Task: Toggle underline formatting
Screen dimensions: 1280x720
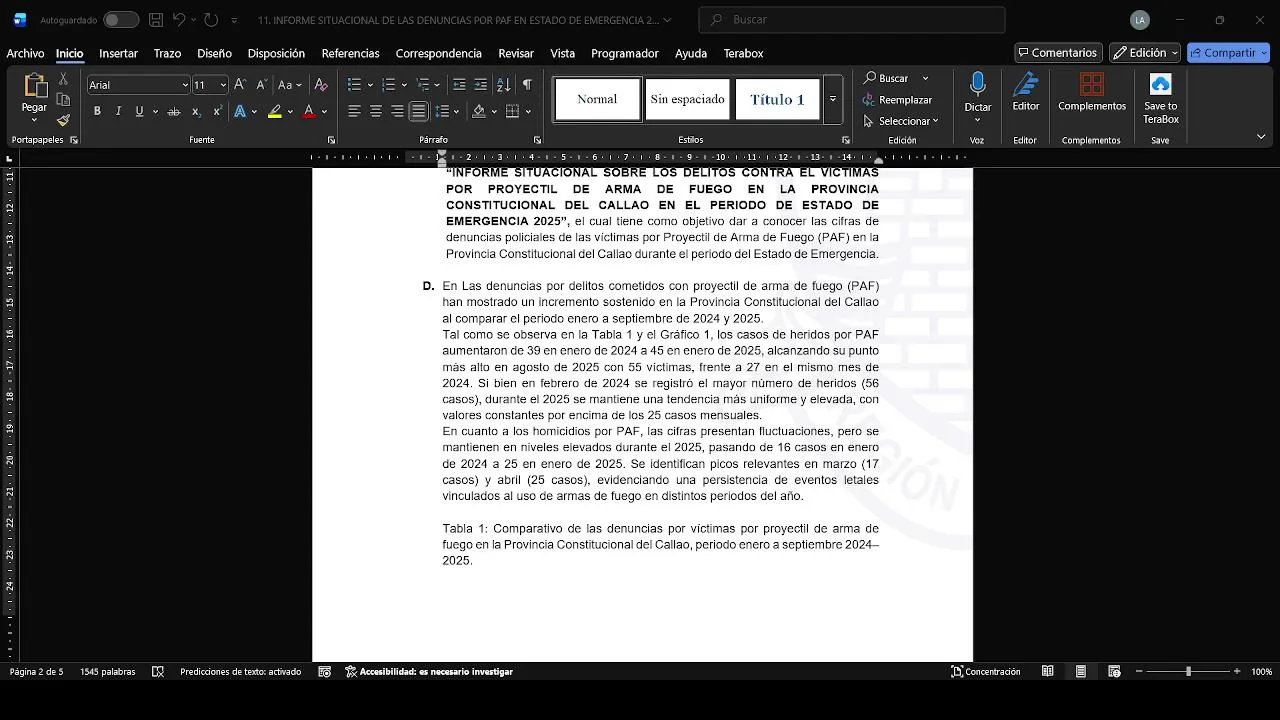Action: pyautogui.click(x=139, y=111)
